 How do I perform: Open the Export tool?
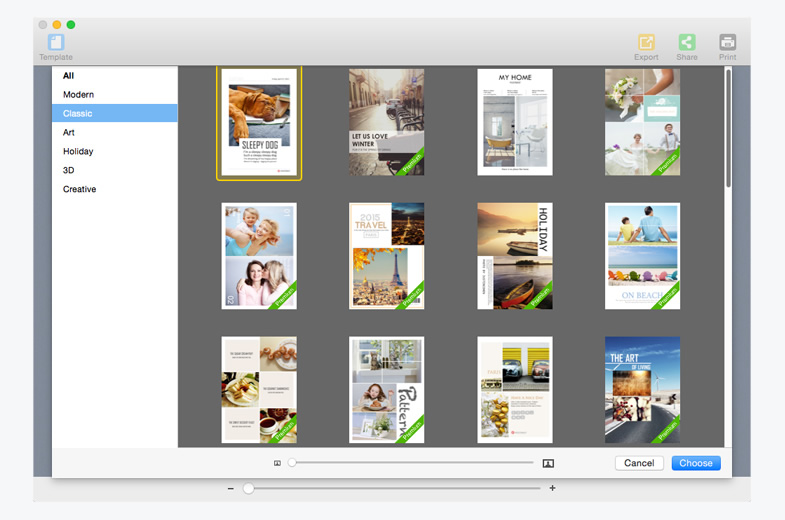coord(646,43)
